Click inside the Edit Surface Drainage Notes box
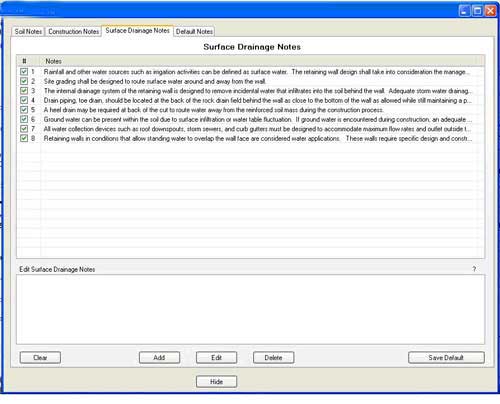 [250, 310]
